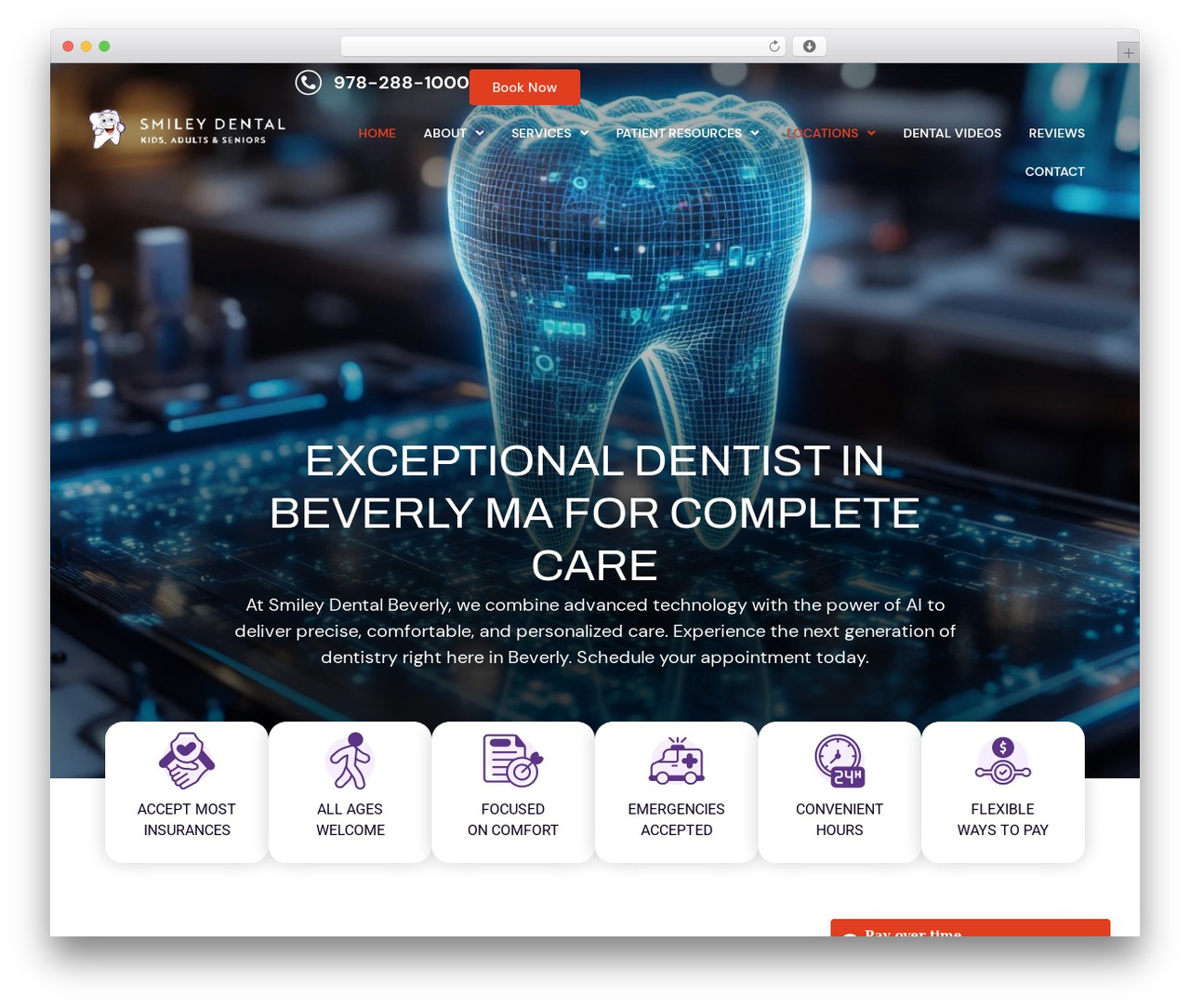The image size is (1190, 1008).
Task: Click the Accept Most Insurances heart-hands icon
Action: [x=187, y=761]
